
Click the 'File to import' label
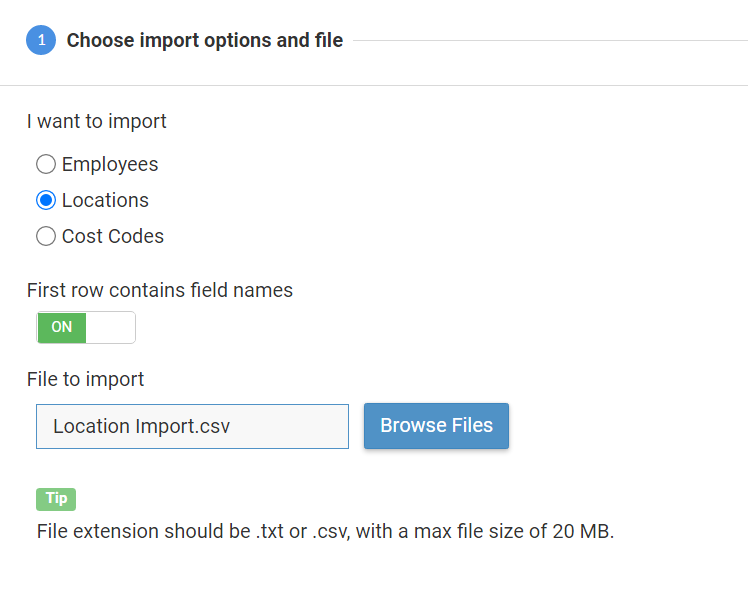85,379
